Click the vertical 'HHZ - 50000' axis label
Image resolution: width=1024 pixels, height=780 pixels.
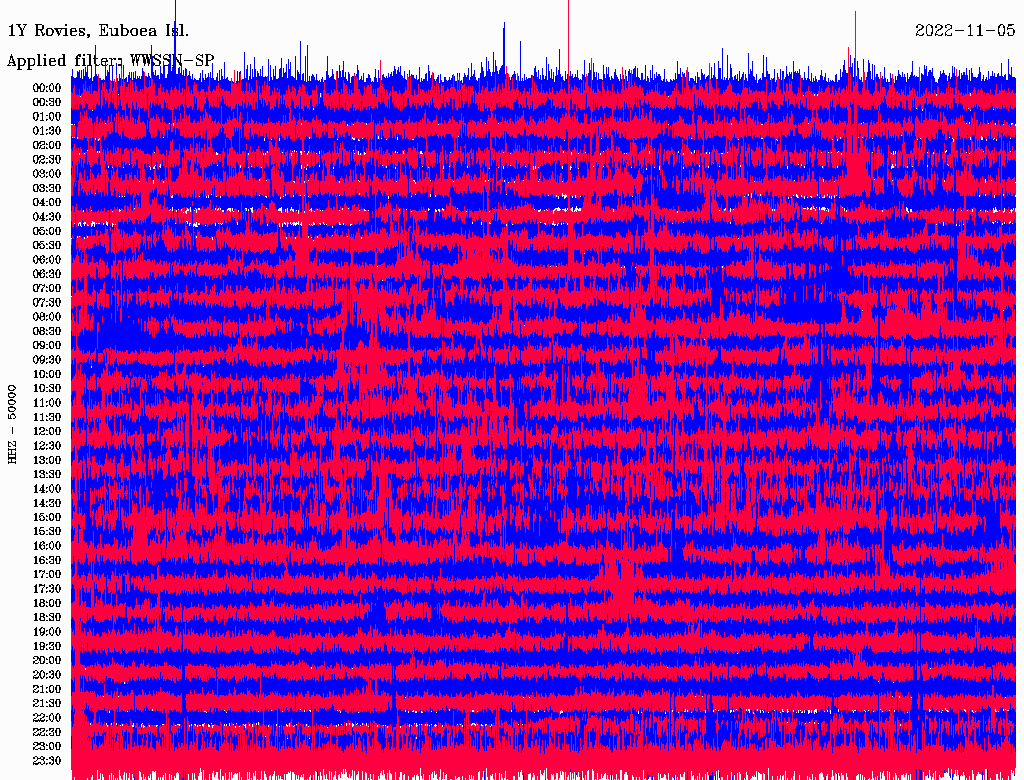[13, 423]
